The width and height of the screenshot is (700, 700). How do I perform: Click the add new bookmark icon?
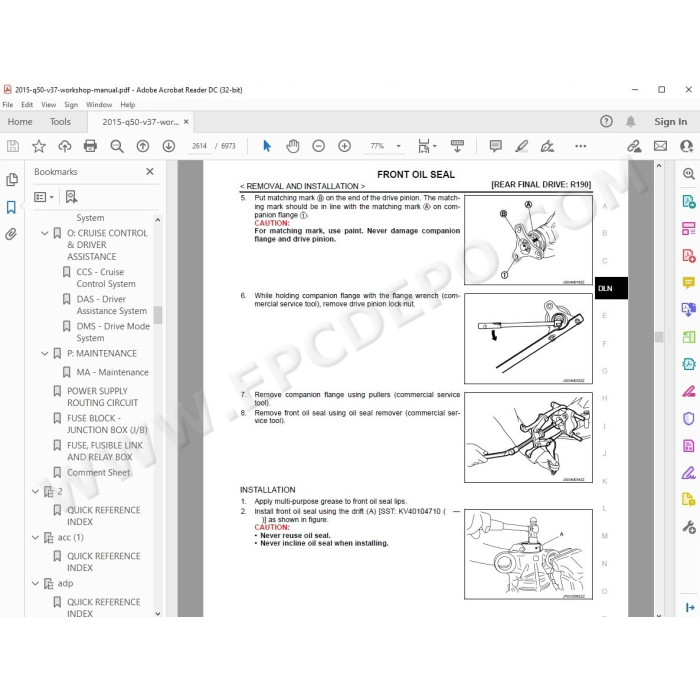coord(71,197)
